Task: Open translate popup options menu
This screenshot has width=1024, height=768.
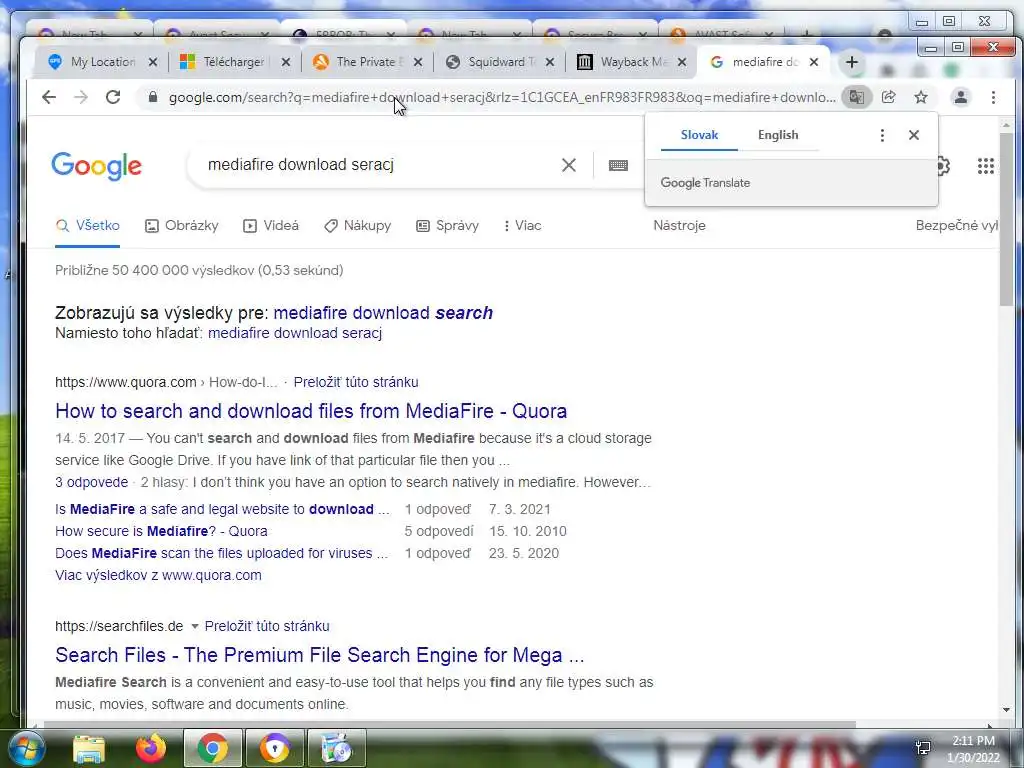Action: [882, 135]
